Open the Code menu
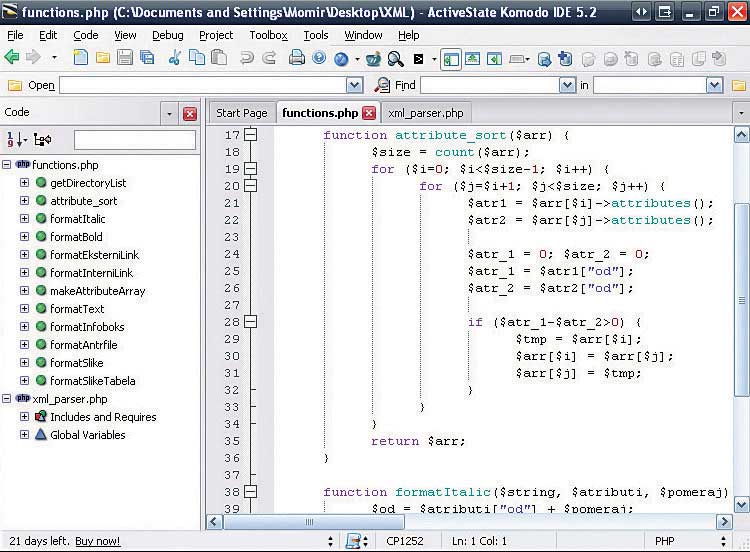Viewport: 750px width, 552px height. click(86, 35)
